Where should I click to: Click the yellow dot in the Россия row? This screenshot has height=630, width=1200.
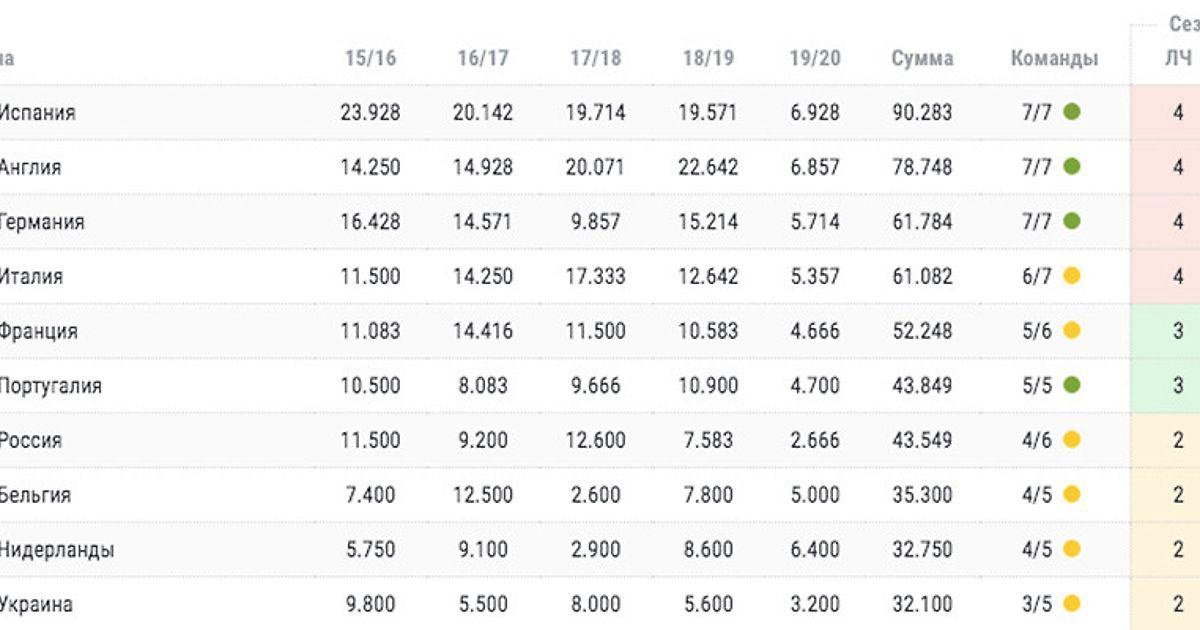pos(1072,440)
